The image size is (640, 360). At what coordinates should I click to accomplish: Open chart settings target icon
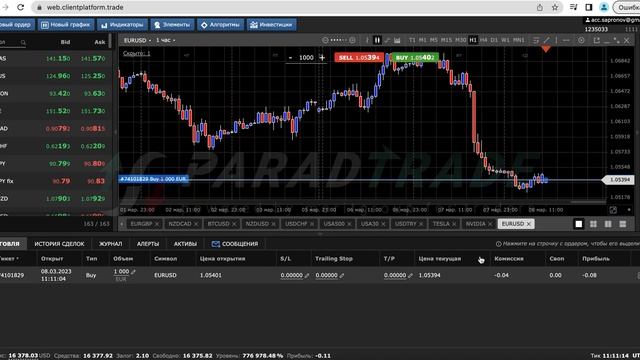(581, 40)
